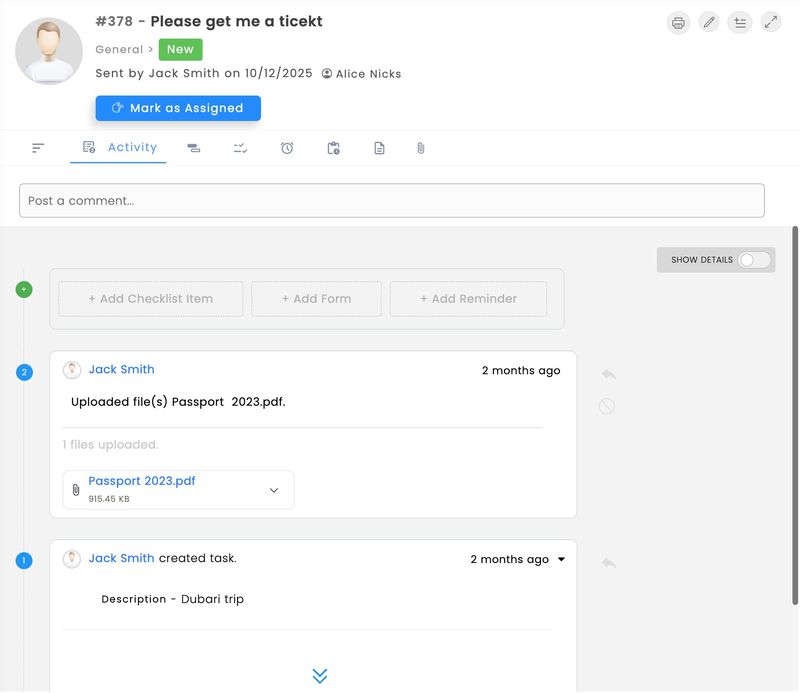Switch to the Activity tab
The image size is (800, 693).
pyautogui.click(x=120, y=147)
